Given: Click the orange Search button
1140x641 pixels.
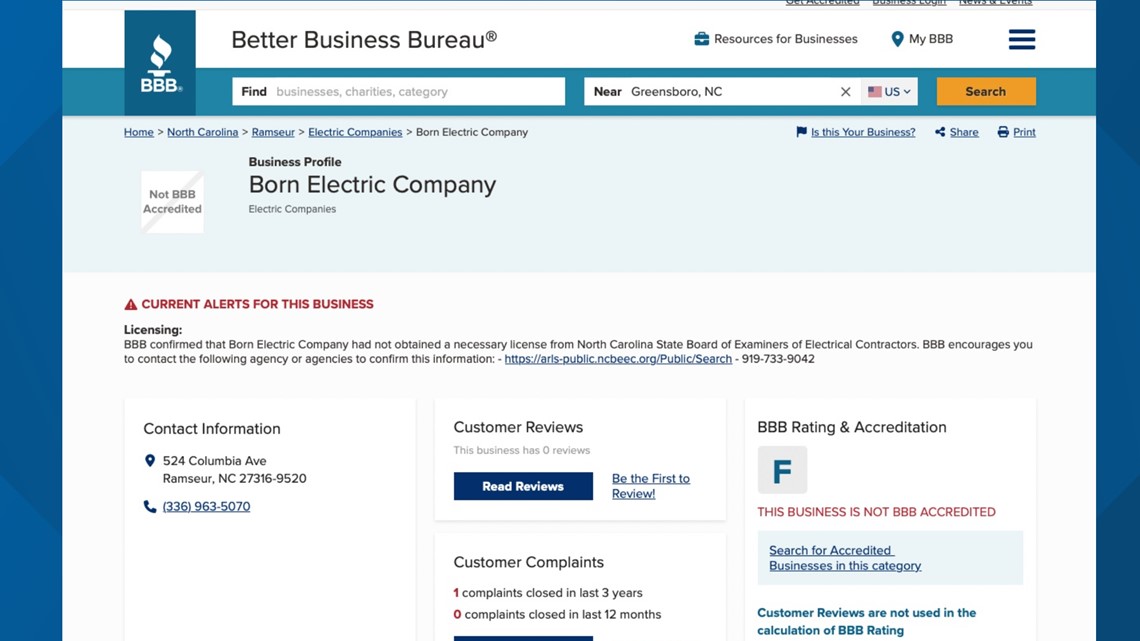Looking at the screenshot, I should point(986,92).
